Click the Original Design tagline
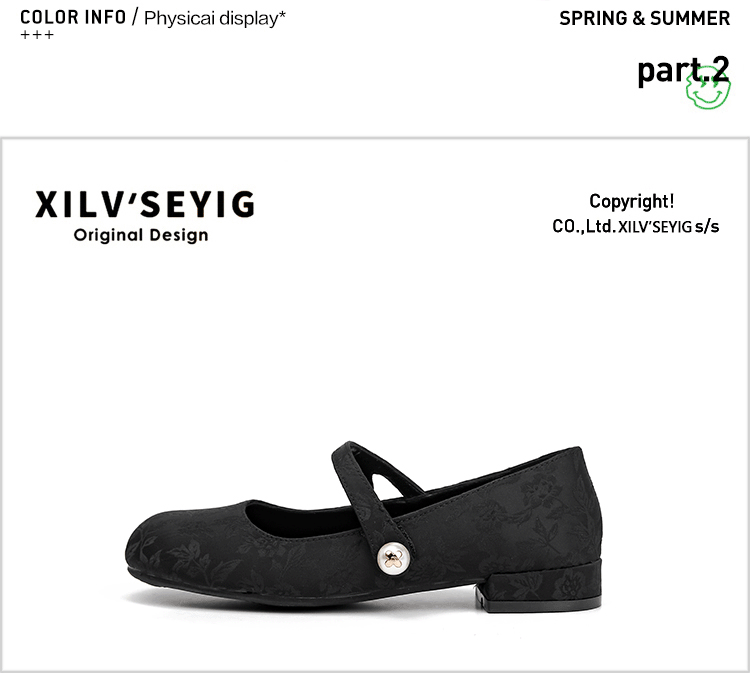Viewport: 750px width, 673px height. 141,235
